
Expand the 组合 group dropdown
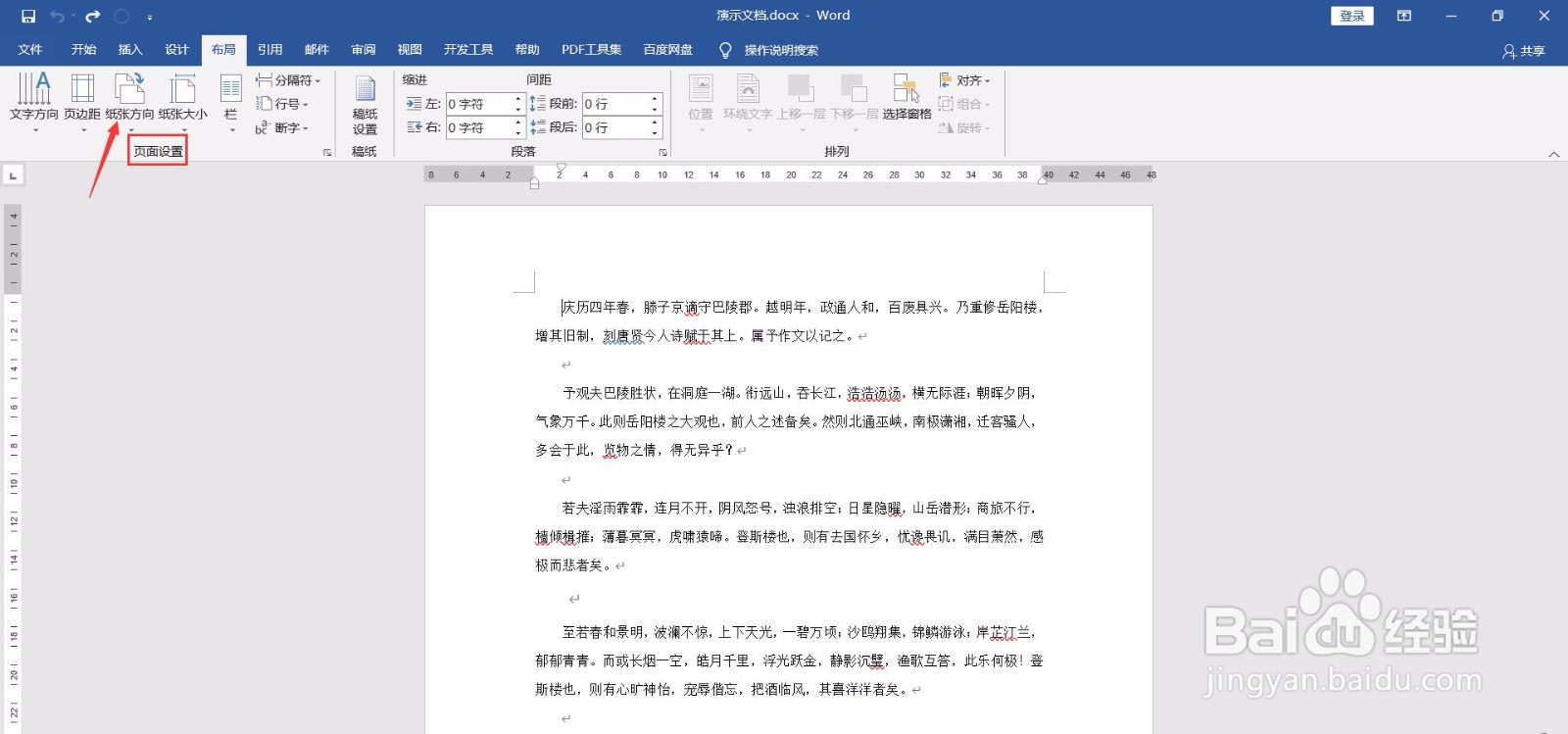click(964, 104)
